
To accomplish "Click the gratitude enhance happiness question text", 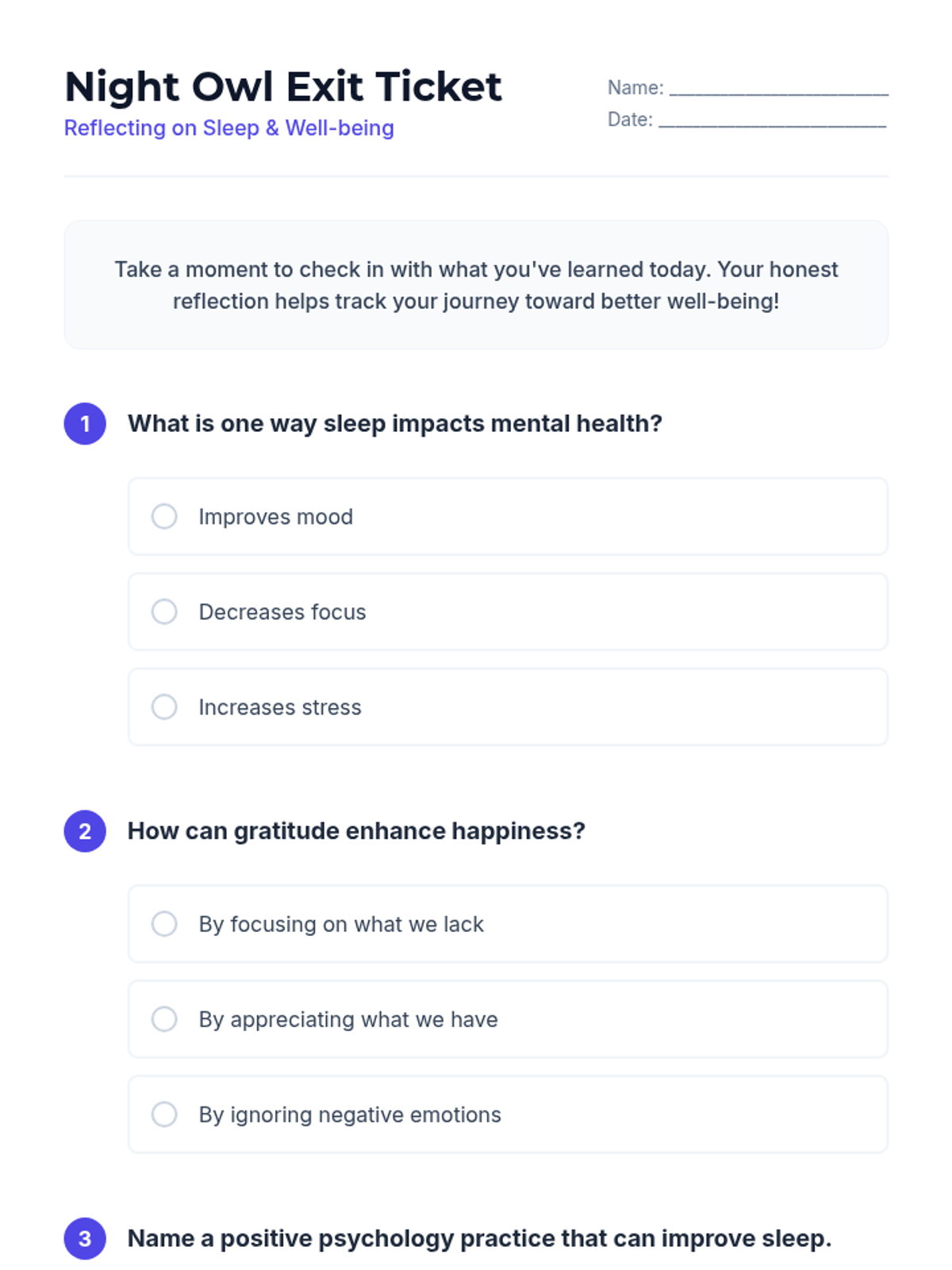I will point(356,831).
